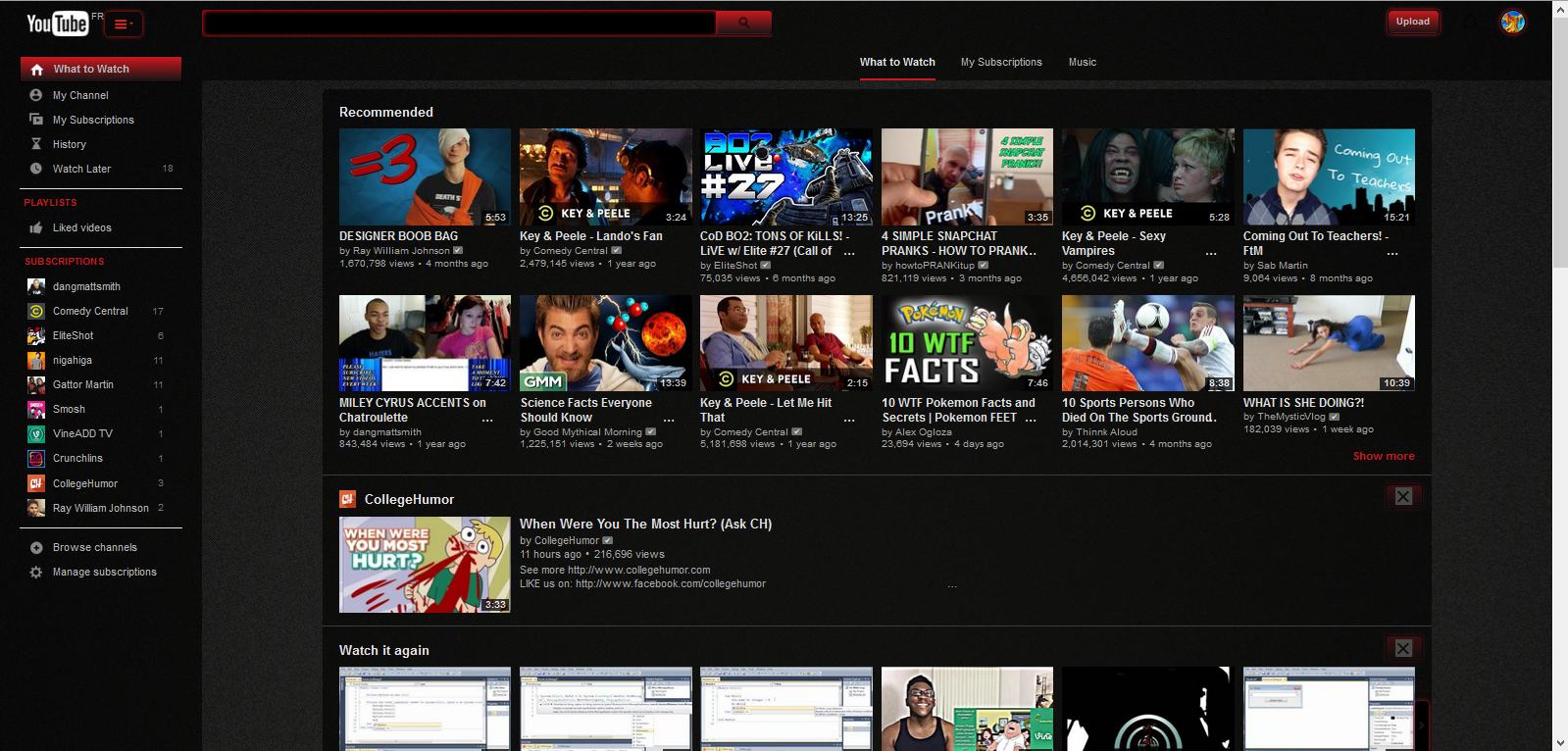Image resolution: width=1568 pixels, height=751 pixels.
Task: Open 10 WTF Pokemon Facts thumbnail
Action: coord(967,343)
